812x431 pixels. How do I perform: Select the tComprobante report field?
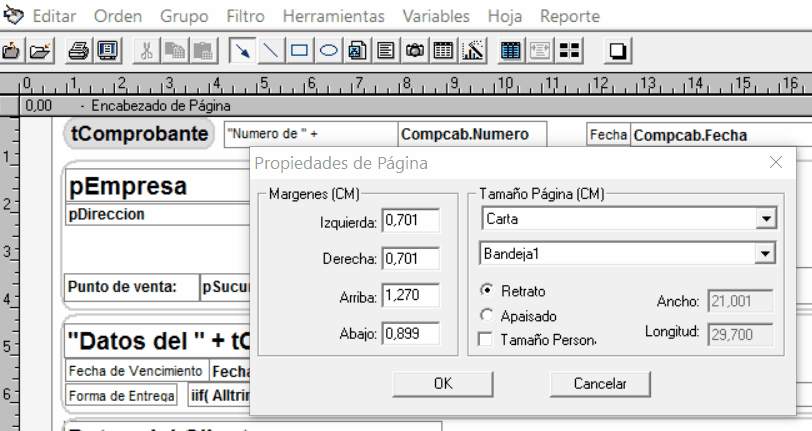coord(139,134)
